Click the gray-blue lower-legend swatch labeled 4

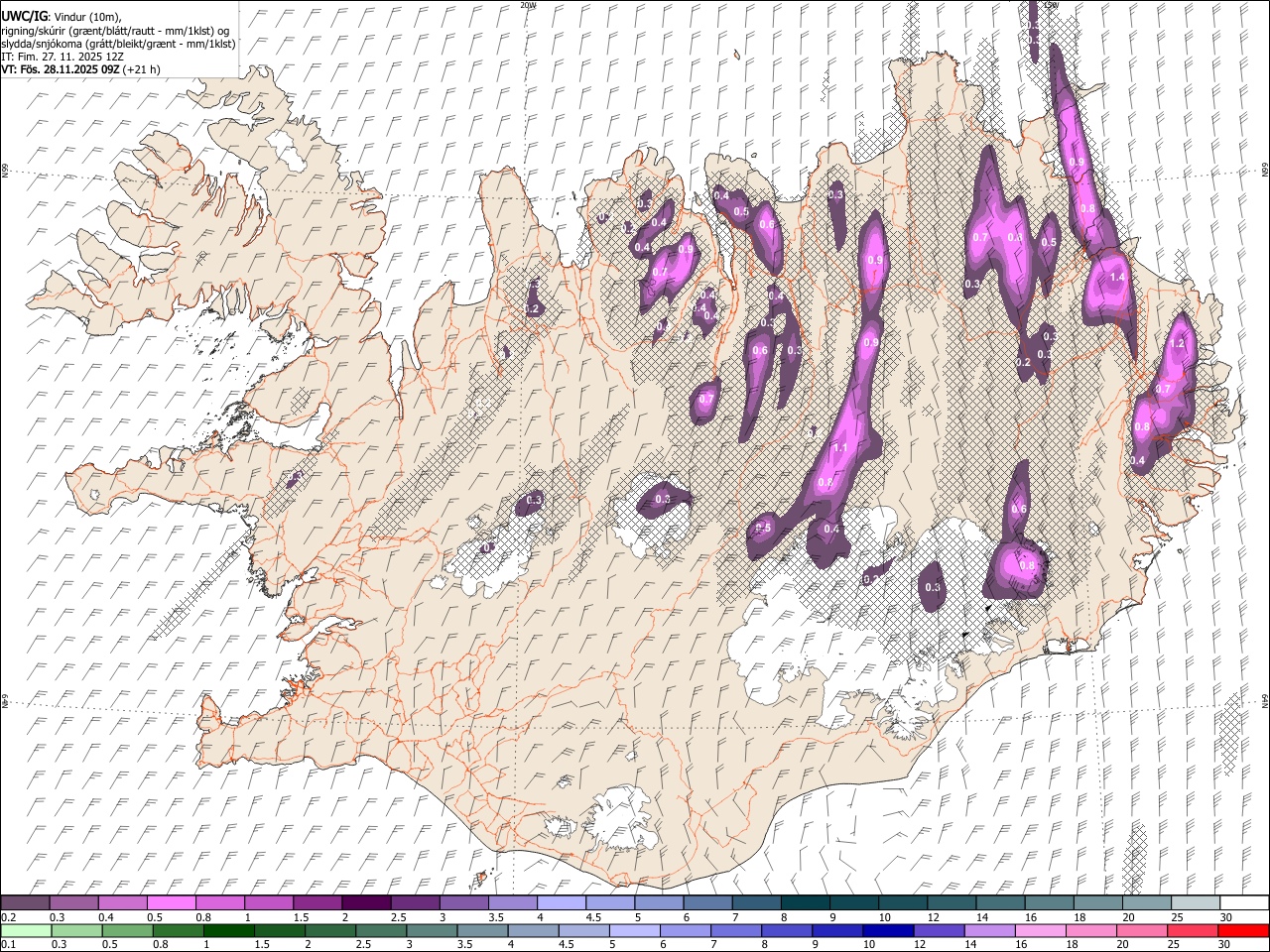[x=533, y=931]
